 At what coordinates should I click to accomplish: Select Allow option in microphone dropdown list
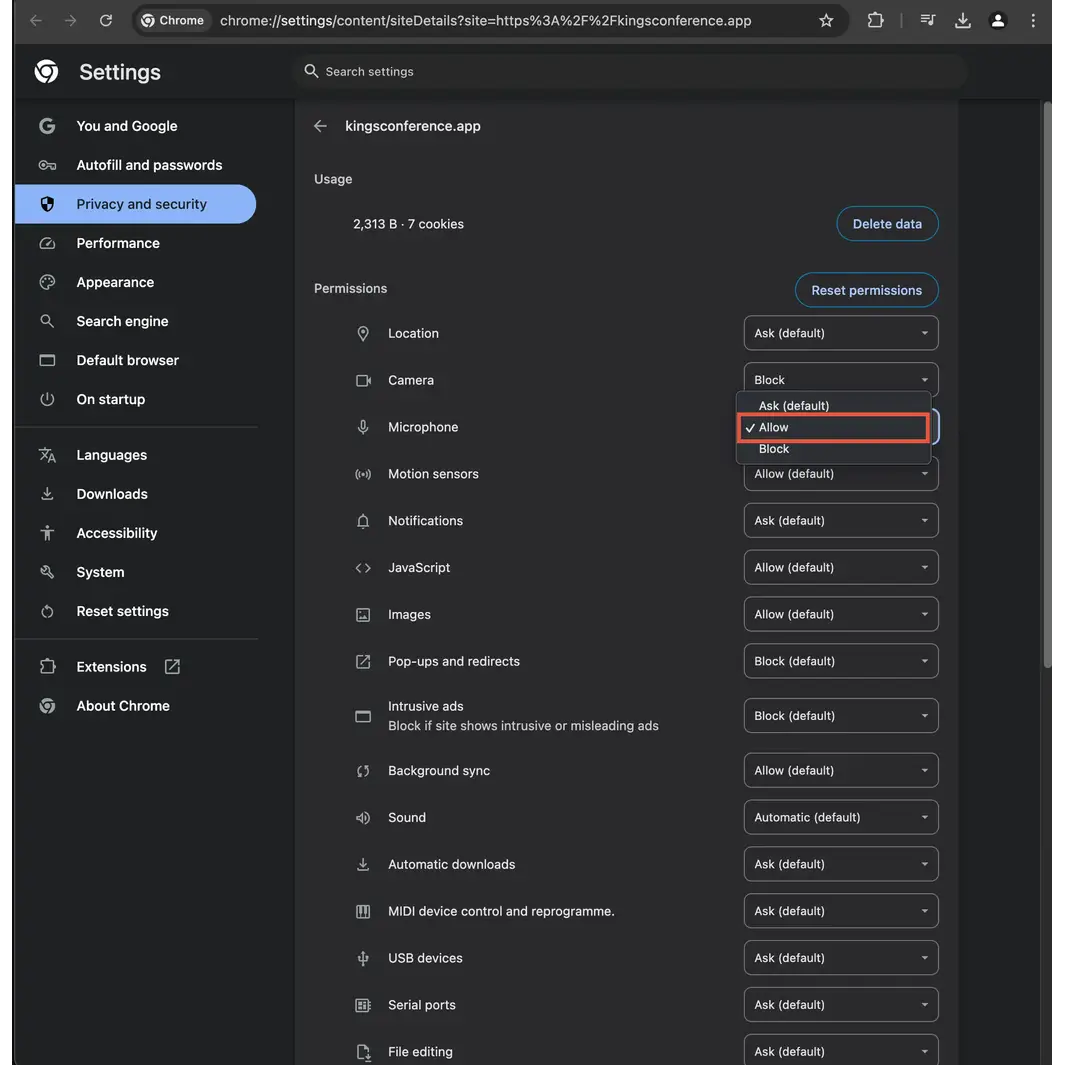coord(833,427)
